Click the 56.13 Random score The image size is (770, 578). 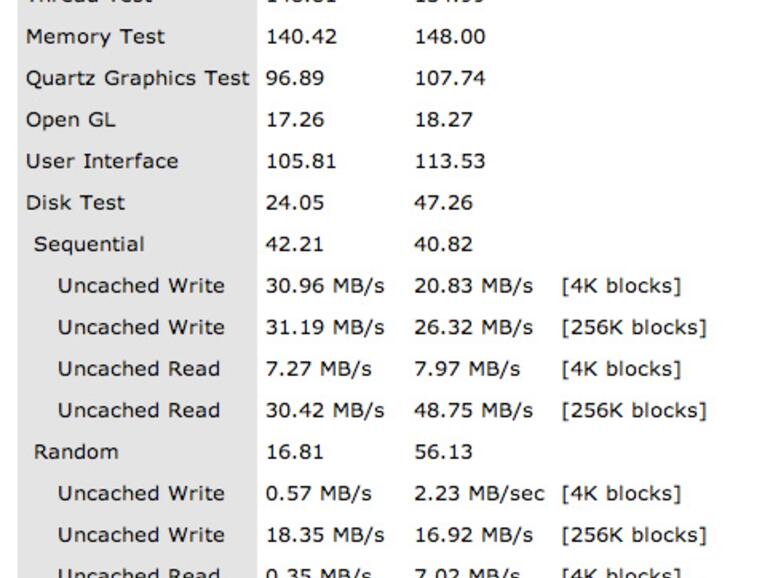444,452
